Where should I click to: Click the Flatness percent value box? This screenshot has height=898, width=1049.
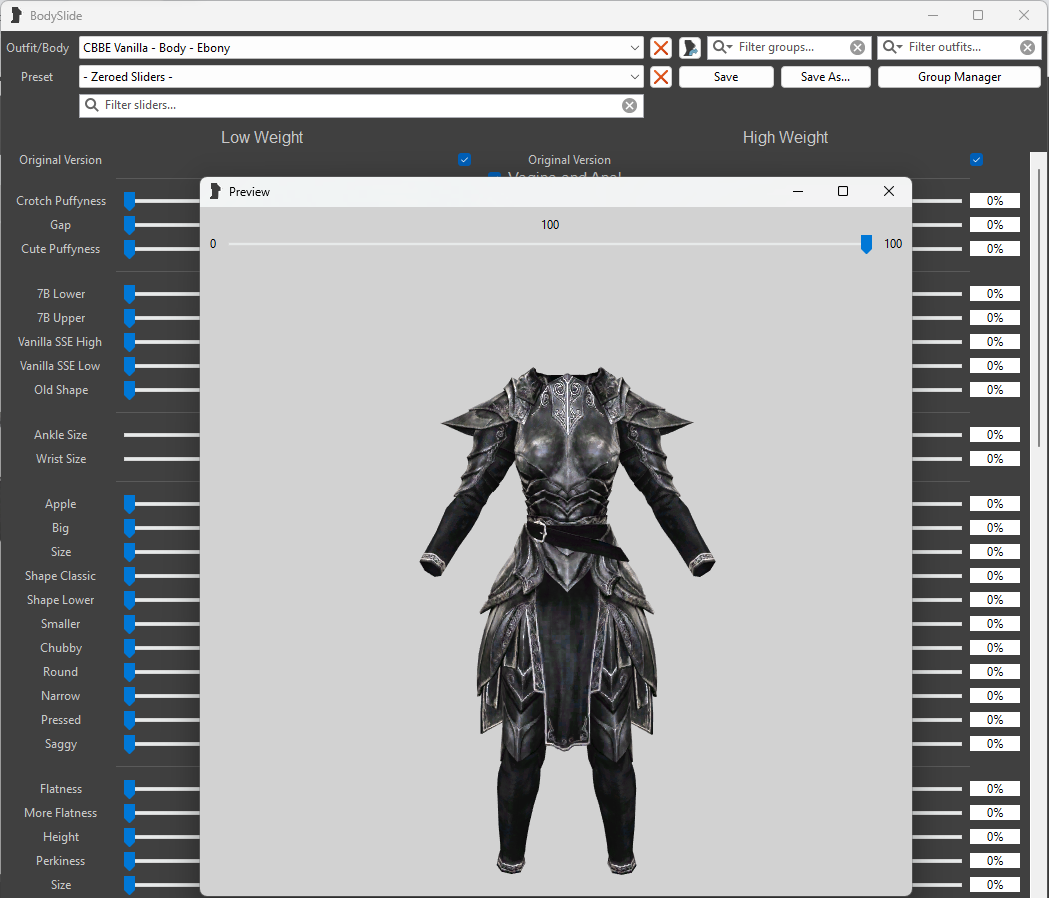pyautogui.click(x=995, y=789)
